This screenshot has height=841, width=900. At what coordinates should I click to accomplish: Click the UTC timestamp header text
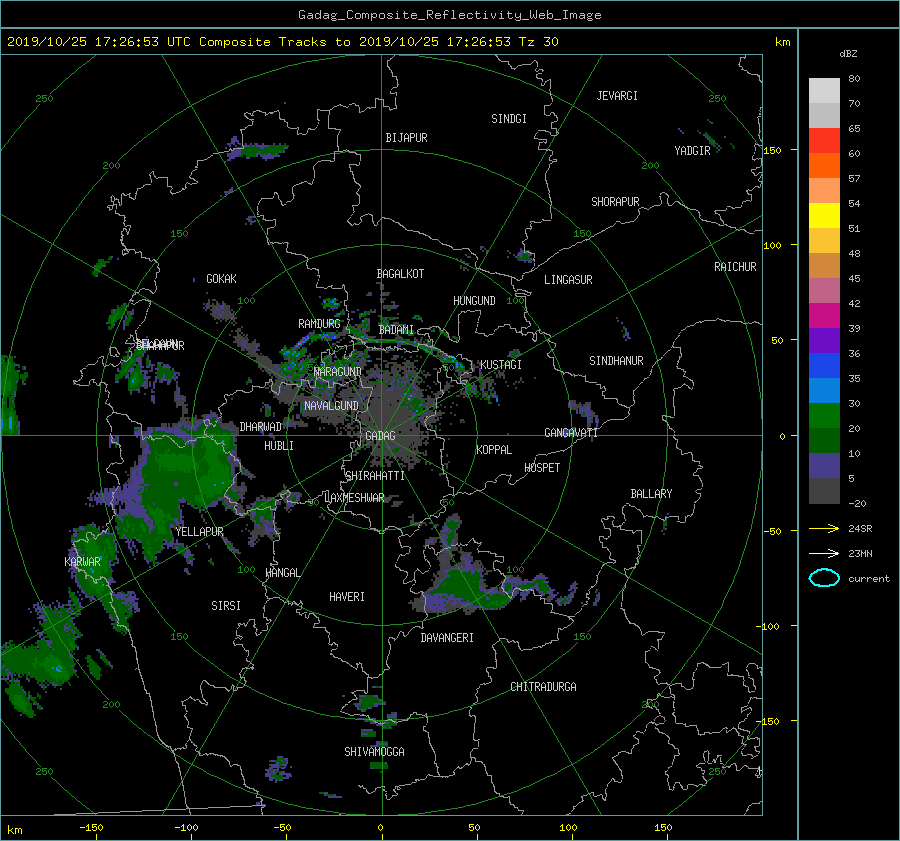[282, 42]
